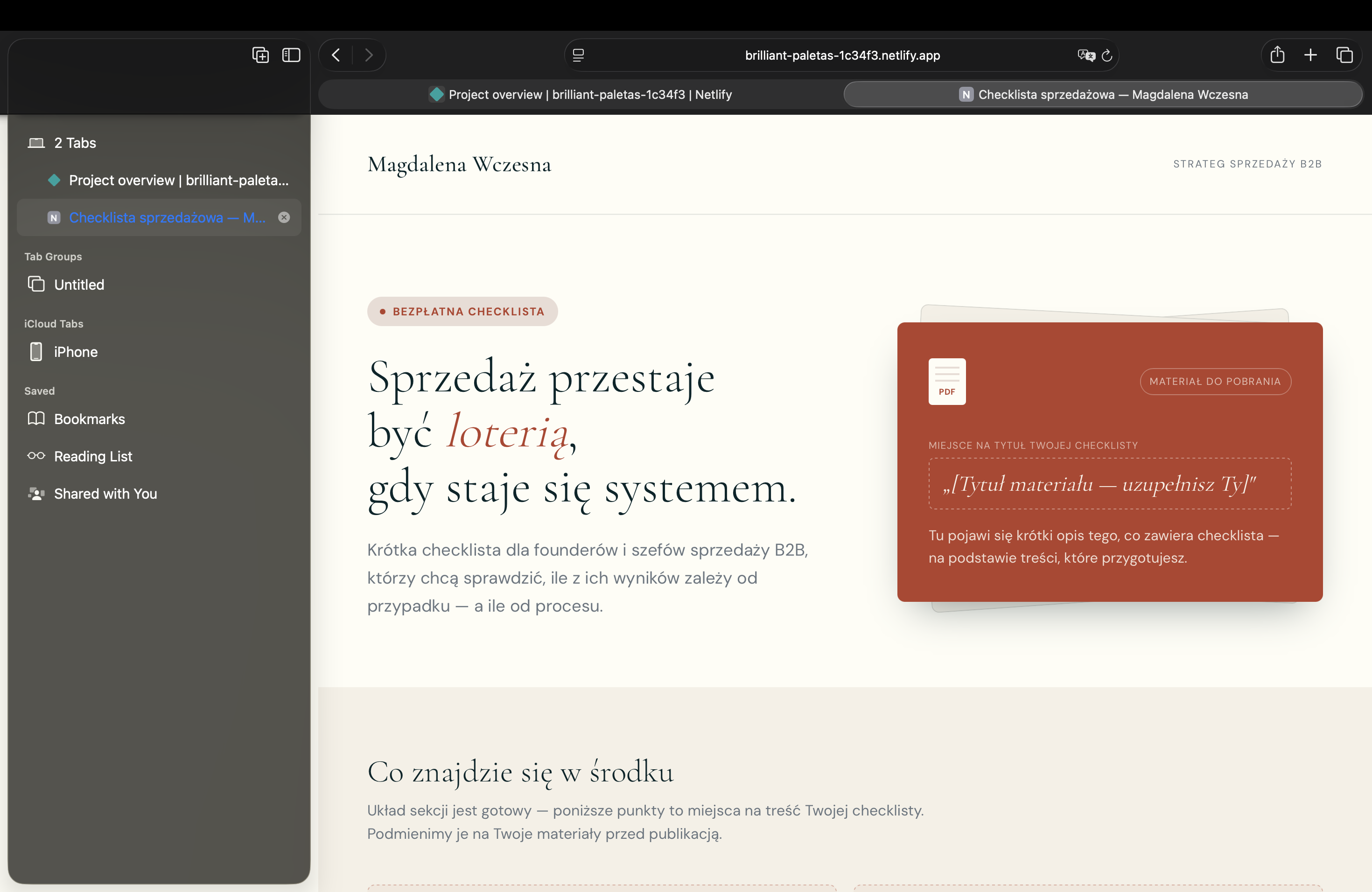The width and height of the screenshot is (1372, 892).
Task: Click the Co znajdzie się w środku heading
Action: [x=520, y=772]
